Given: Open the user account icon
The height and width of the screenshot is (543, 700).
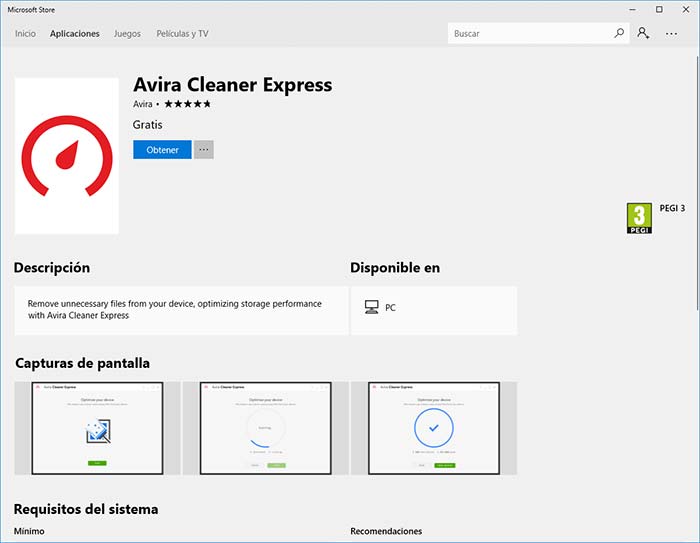Looking at the screenshot, I should coord(643,33).
